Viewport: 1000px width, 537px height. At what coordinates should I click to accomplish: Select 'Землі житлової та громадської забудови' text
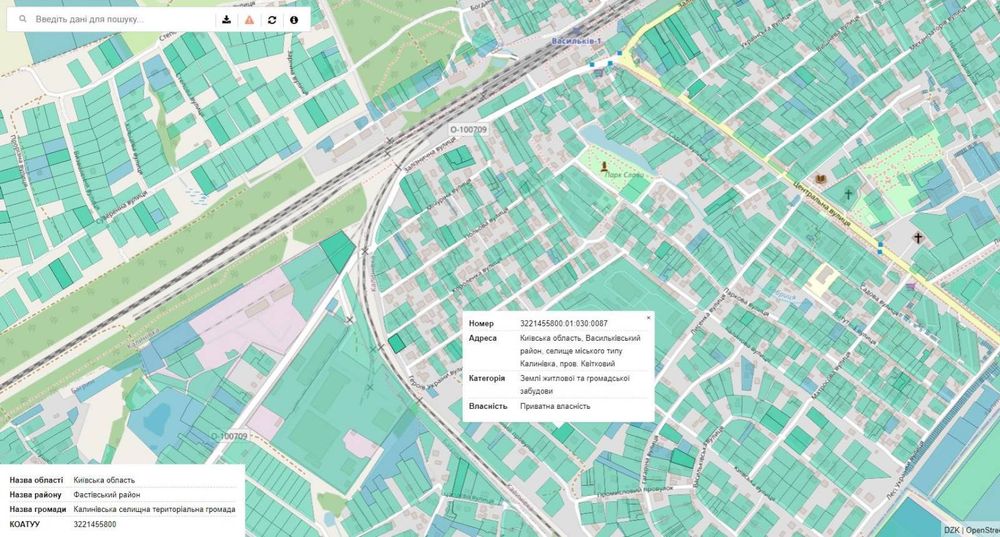click(x=575, y=385)
